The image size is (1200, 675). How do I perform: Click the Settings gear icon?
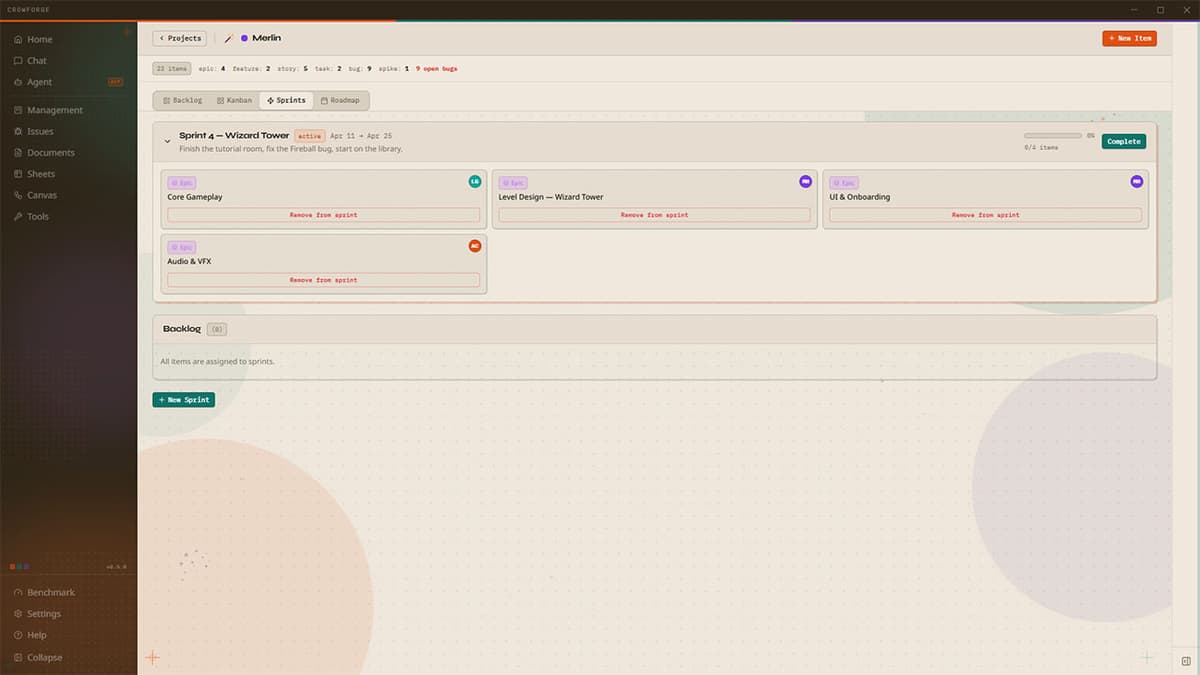pyautogui.click(x=18, y=614)
